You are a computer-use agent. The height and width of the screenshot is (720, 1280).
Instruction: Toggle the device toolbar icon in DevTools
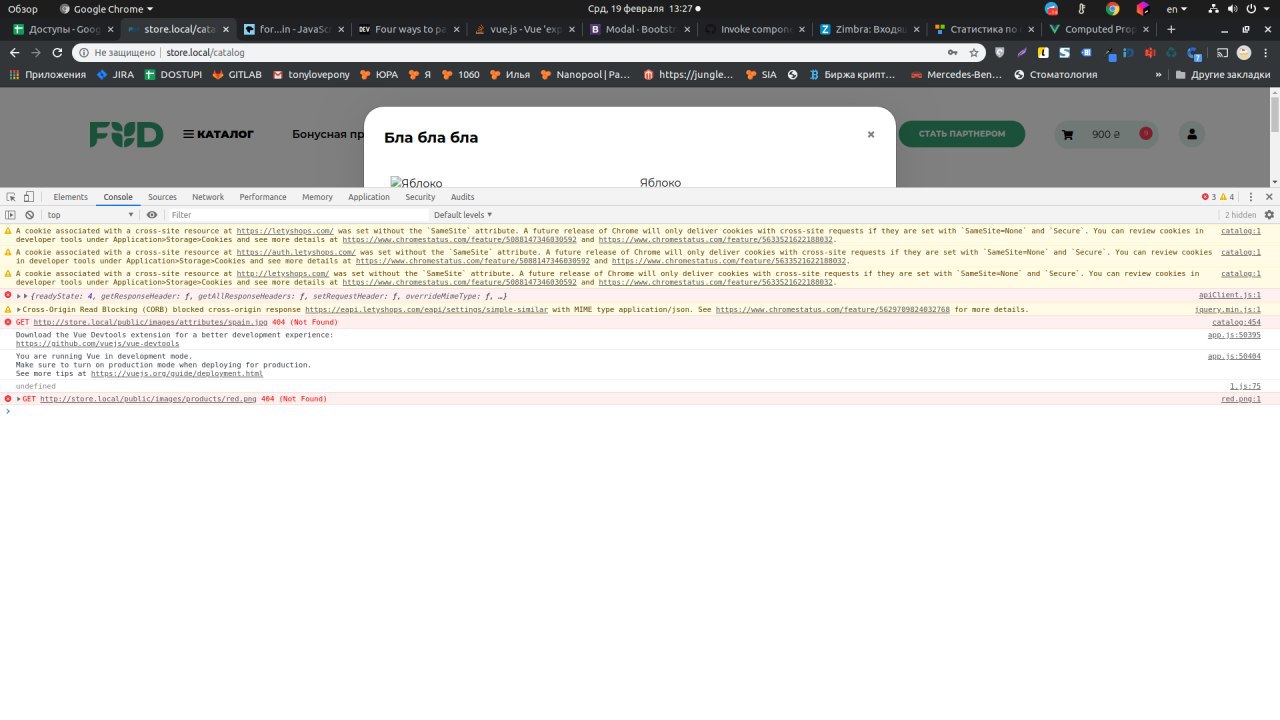[x=29, y=197]
